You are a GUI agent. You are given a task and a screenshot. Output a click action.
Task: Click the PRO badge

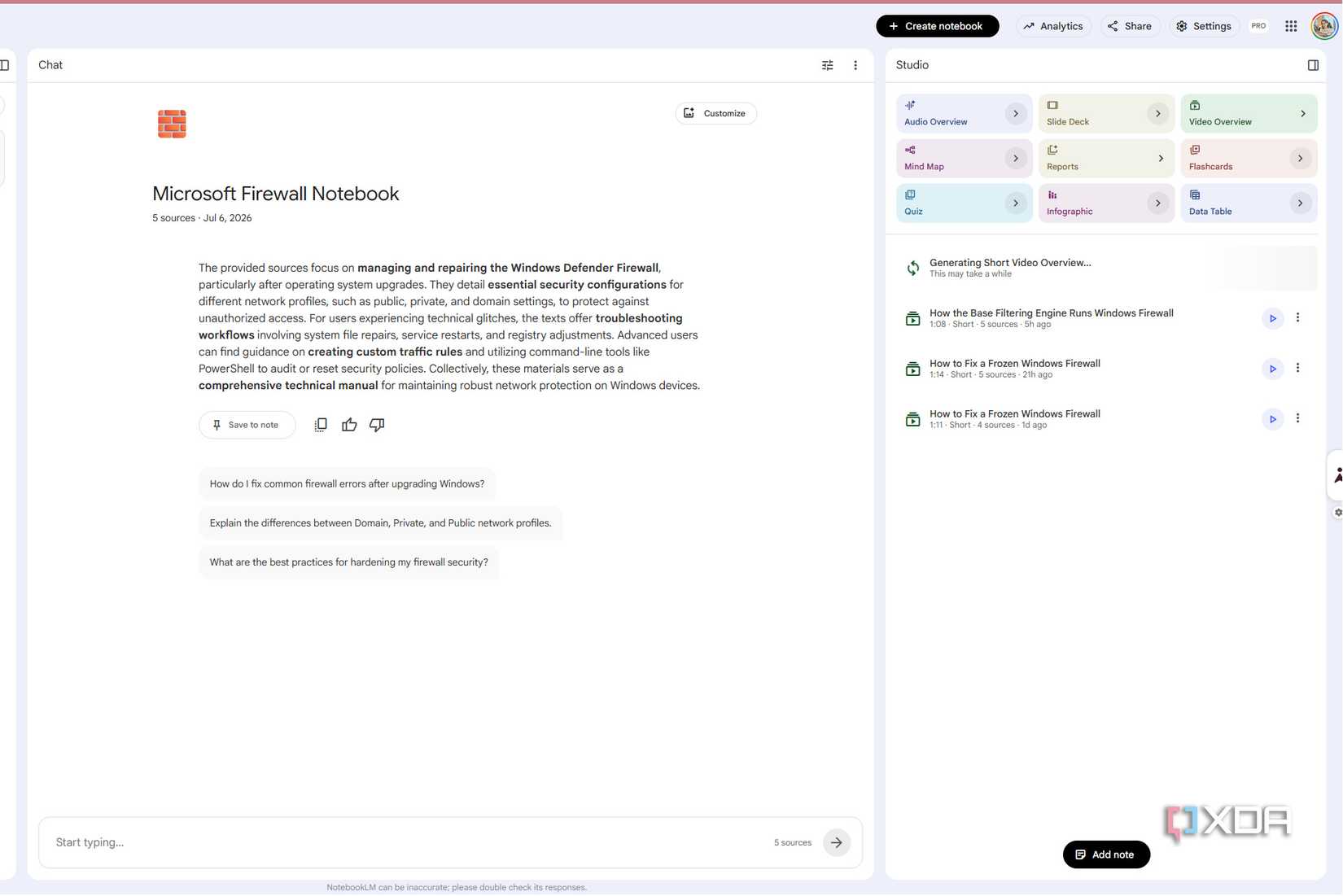click(x=1258, y=26)
